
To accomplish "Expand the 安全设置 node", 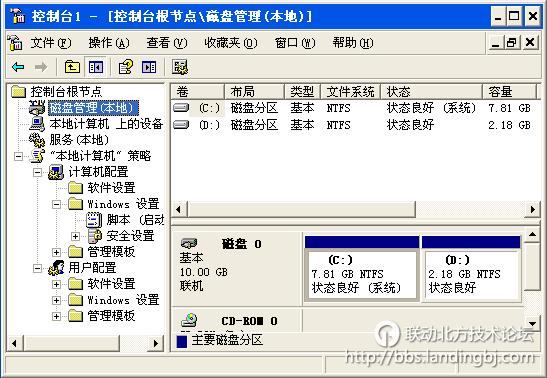I will [75, 236].
